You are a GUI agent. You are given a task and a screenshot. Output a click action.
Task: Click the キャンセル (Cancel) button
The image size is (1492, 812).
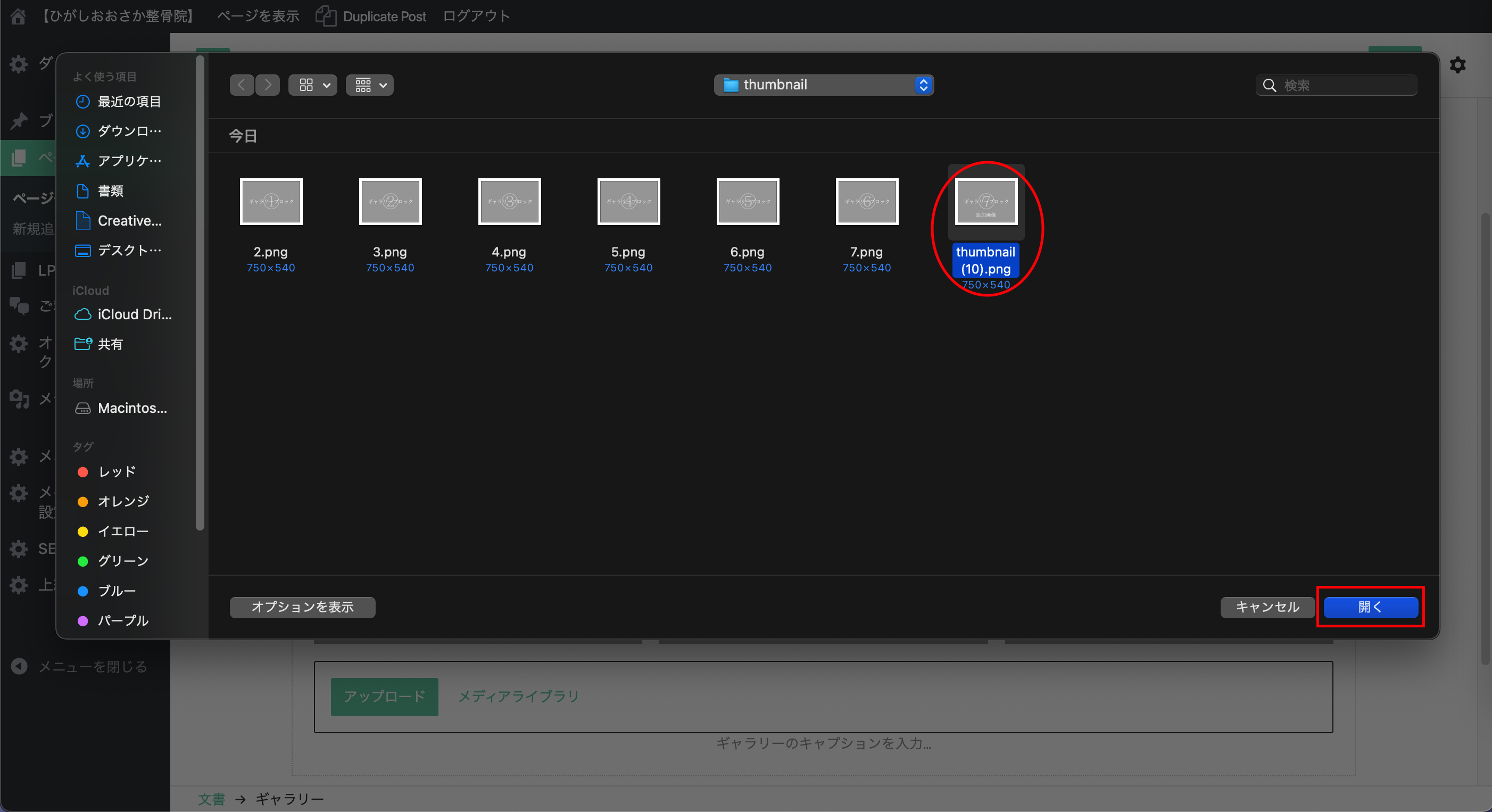pyautogui.click(x=1267, y=607)
